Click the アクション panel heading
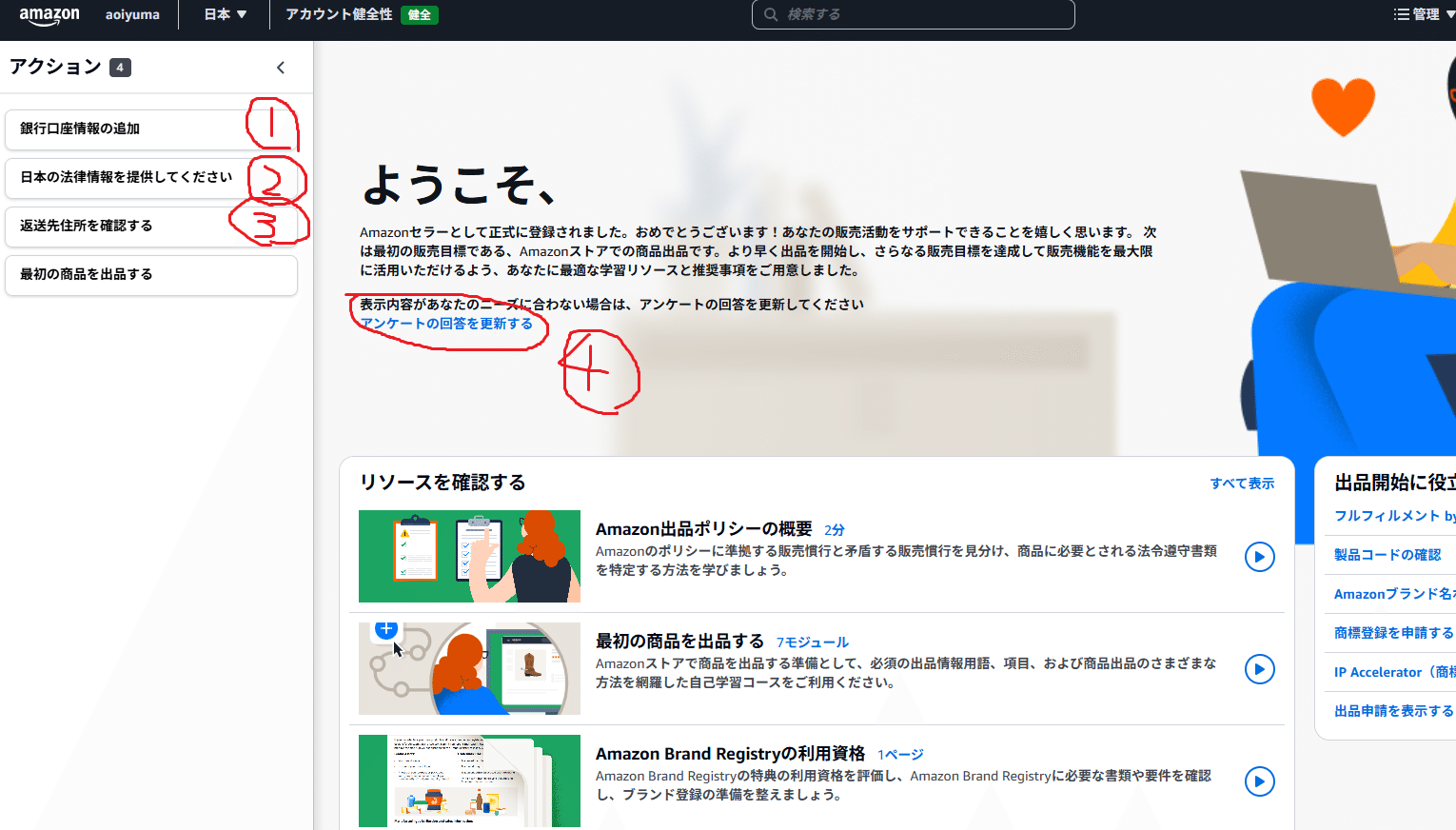1456x830 pixels. tap(55, 67)
